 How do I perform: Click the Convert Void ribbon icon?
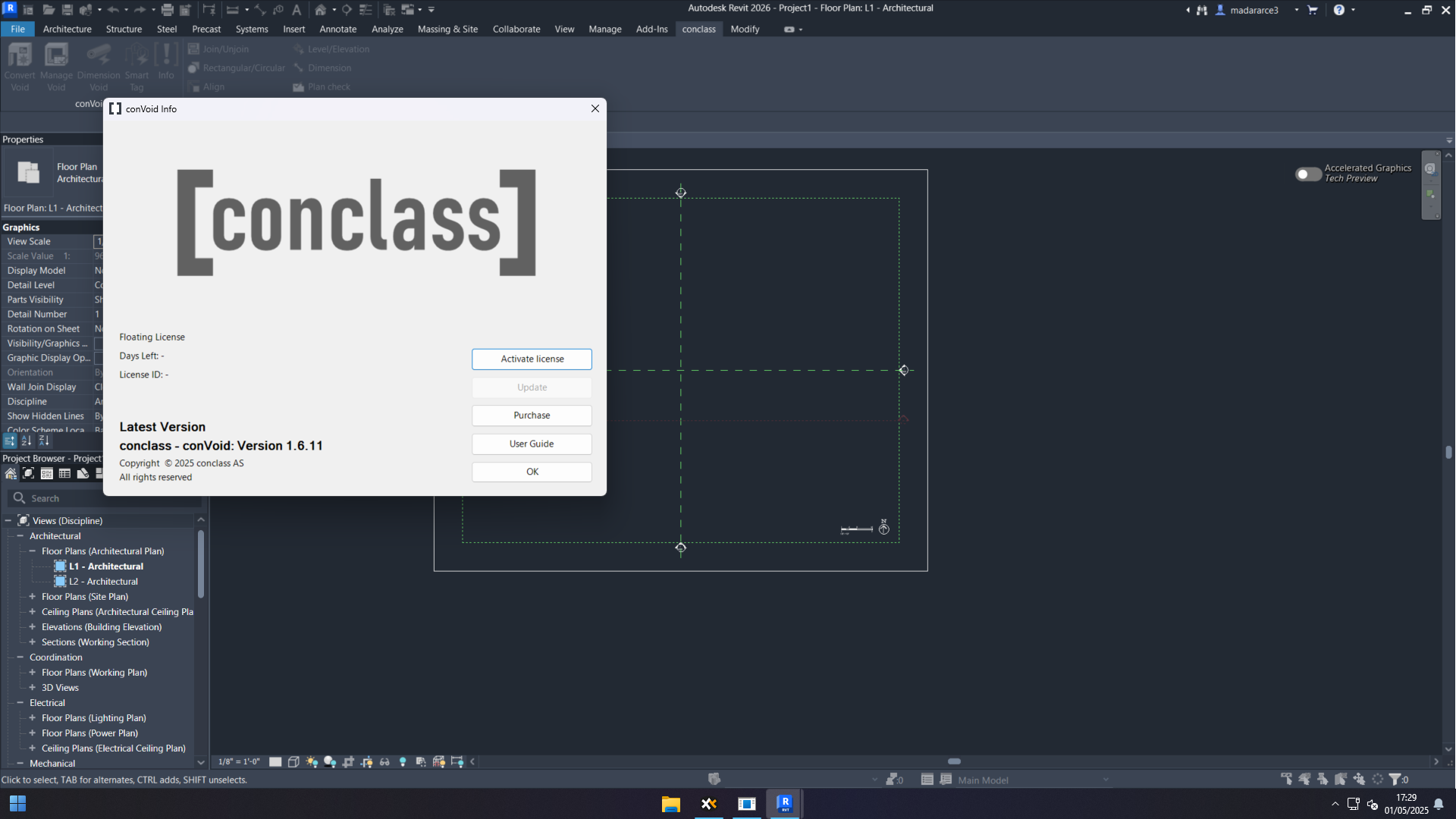[x=20, y=67]
